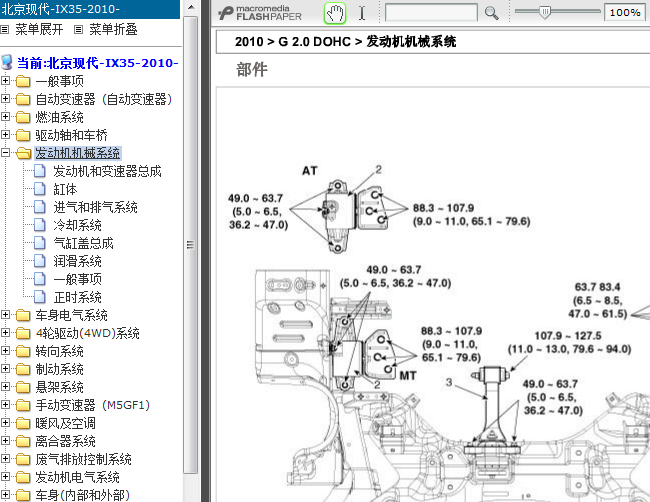The height and width of the screenshot is (502, 650).
Task: Click the sidebar scrollbar up arrow
Action: coord(191,7)
